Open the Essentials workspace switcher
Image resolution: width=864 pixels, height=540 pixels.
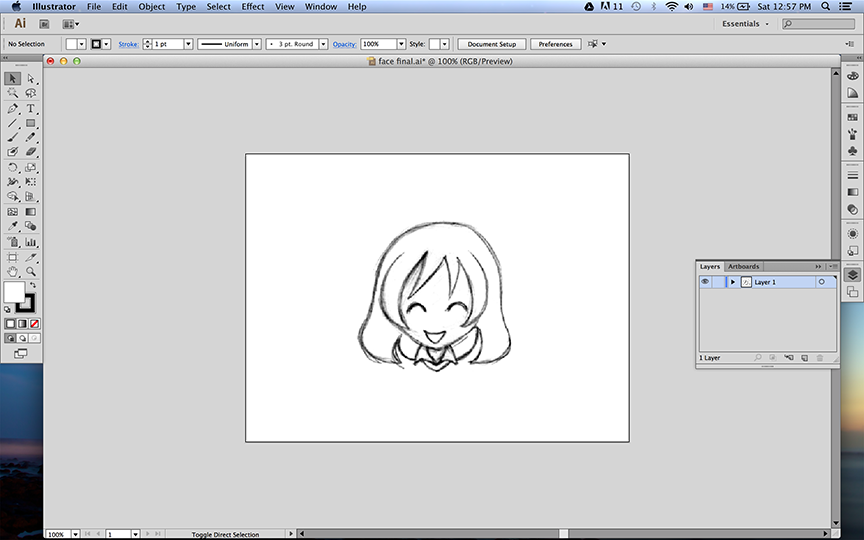(x=745, y=24)
